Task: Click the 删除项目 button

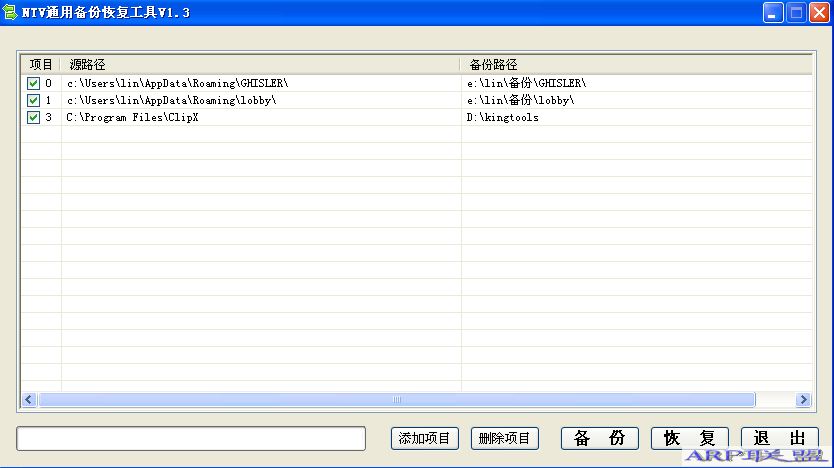Action: pyautogui.click(x=504, y=438)
